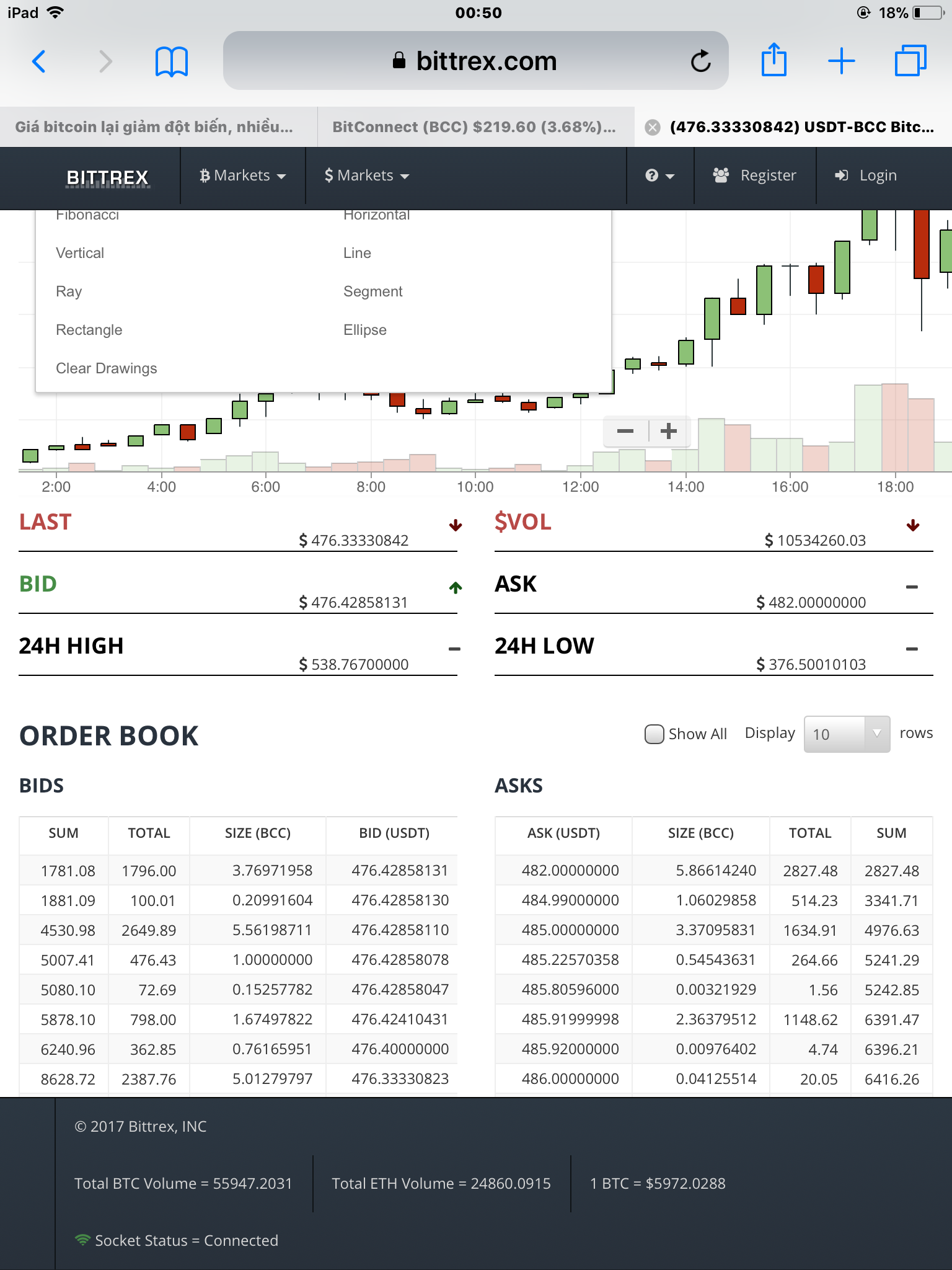Click the Total ETH Volume footer text
The height and width of the screenshot is (1270, 952).
(x=441, y=1184)
